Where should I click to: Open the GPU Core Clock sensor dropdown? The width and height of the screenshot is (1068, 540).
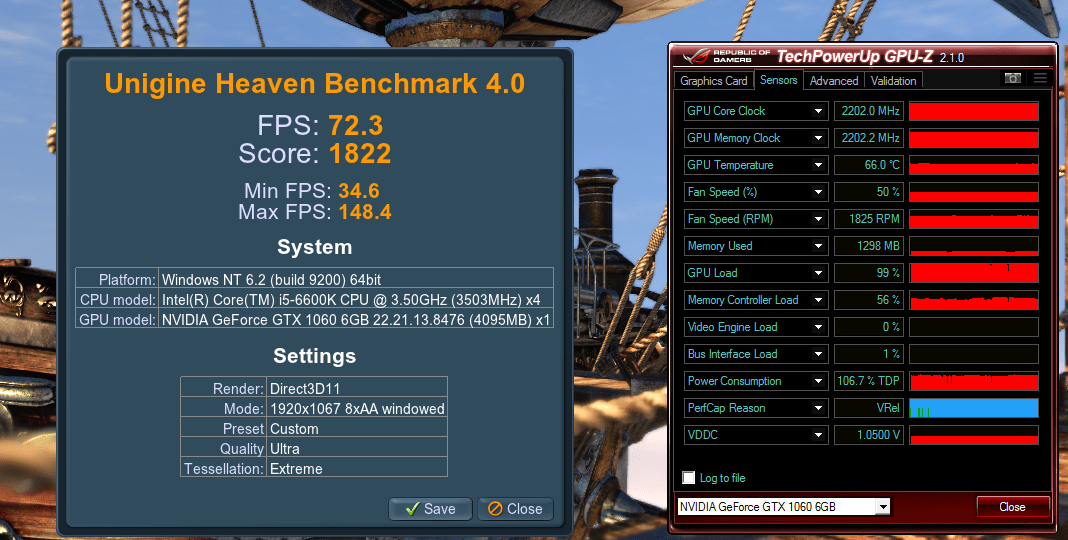pos(819,111)
